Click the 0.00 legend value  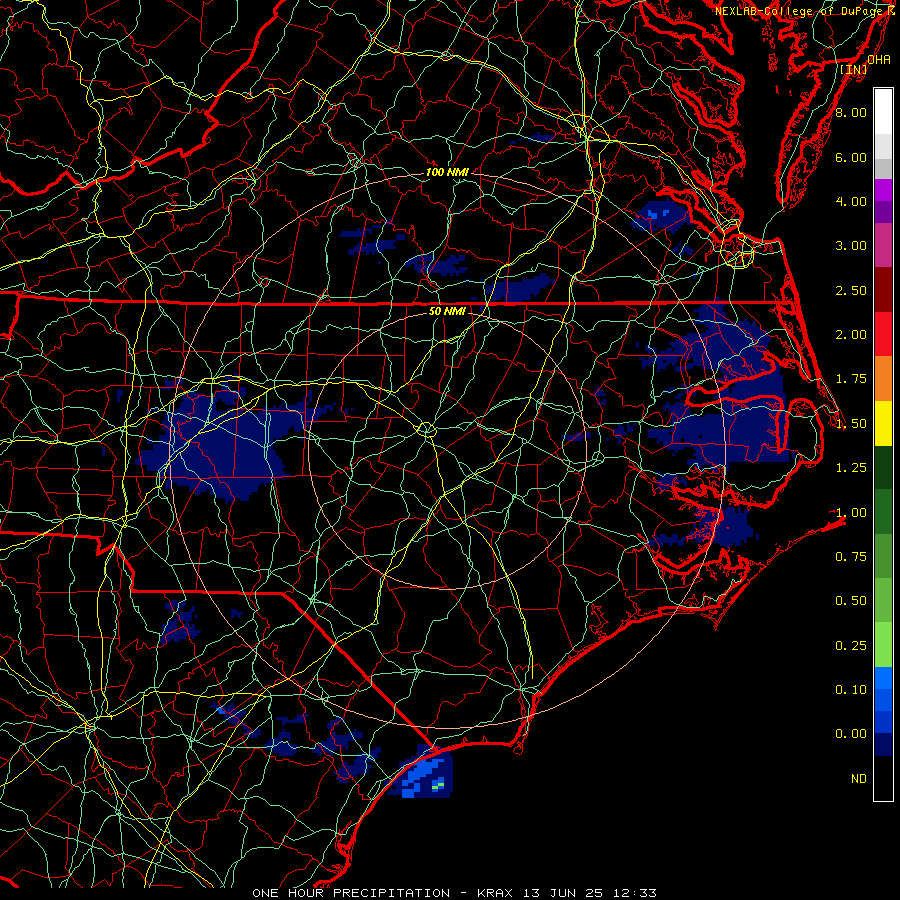[x=851, y=734]
